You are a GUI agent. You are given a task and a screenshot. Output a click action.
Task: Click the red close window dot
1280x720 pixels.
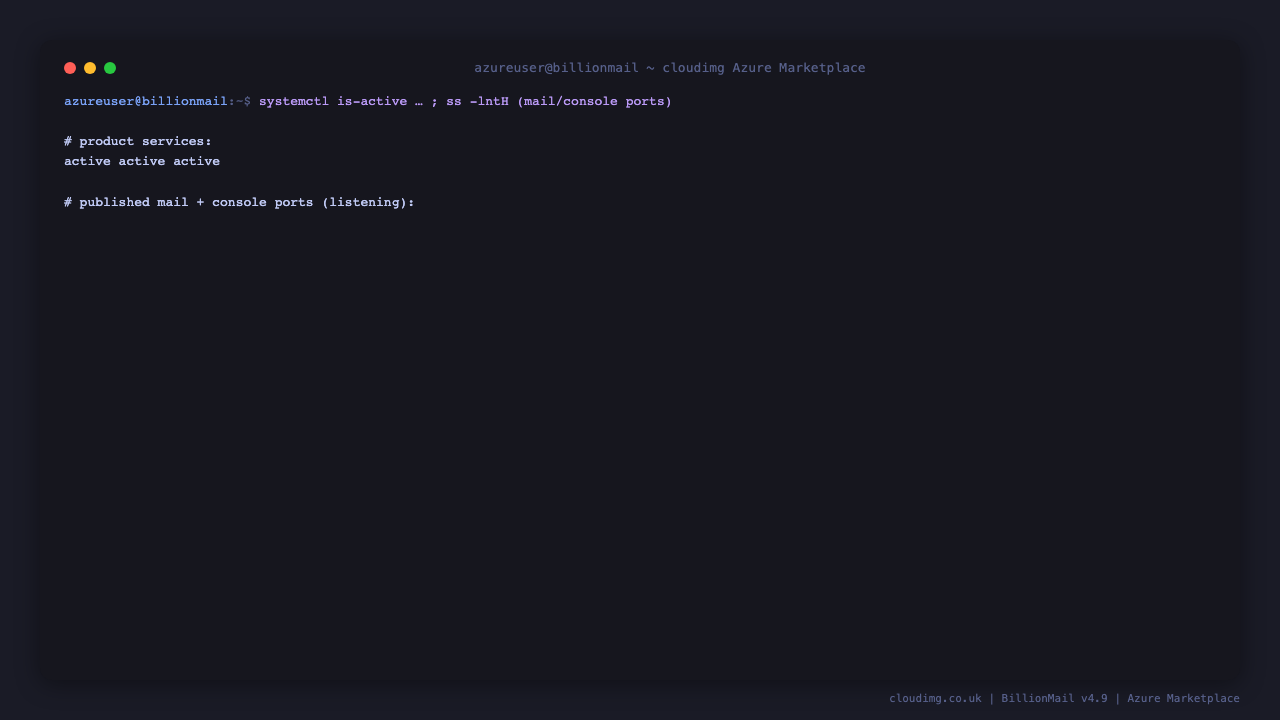tap(70, 68)
